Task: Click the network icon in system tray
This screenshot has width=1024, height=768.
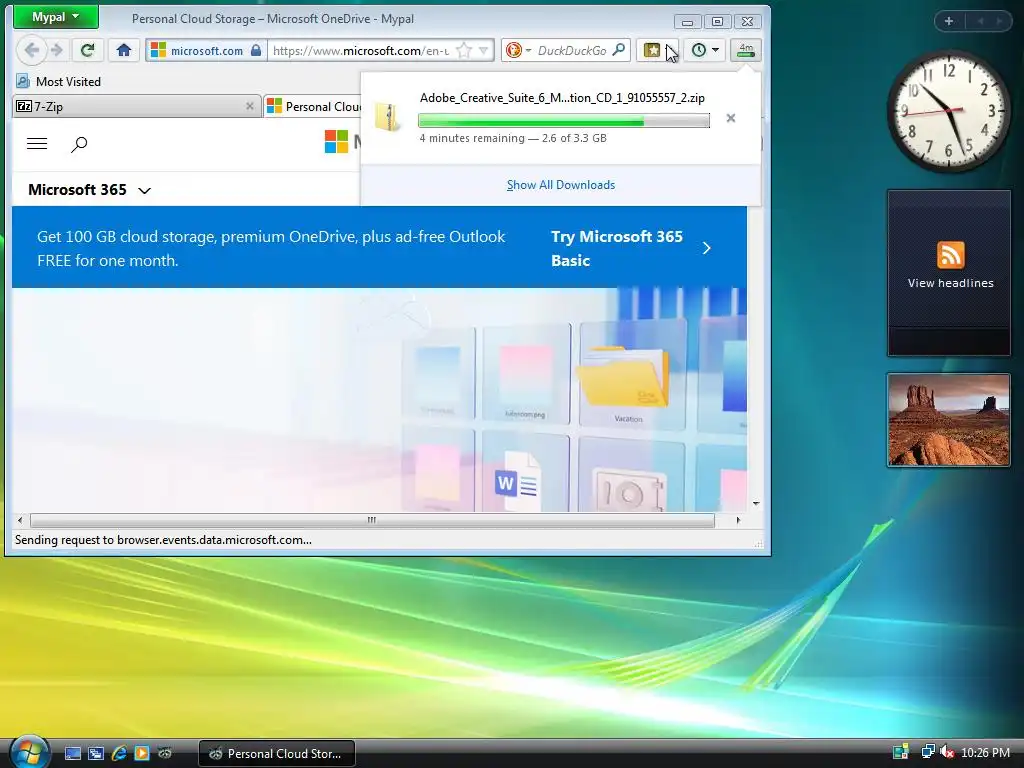Action: pos(927,752)
